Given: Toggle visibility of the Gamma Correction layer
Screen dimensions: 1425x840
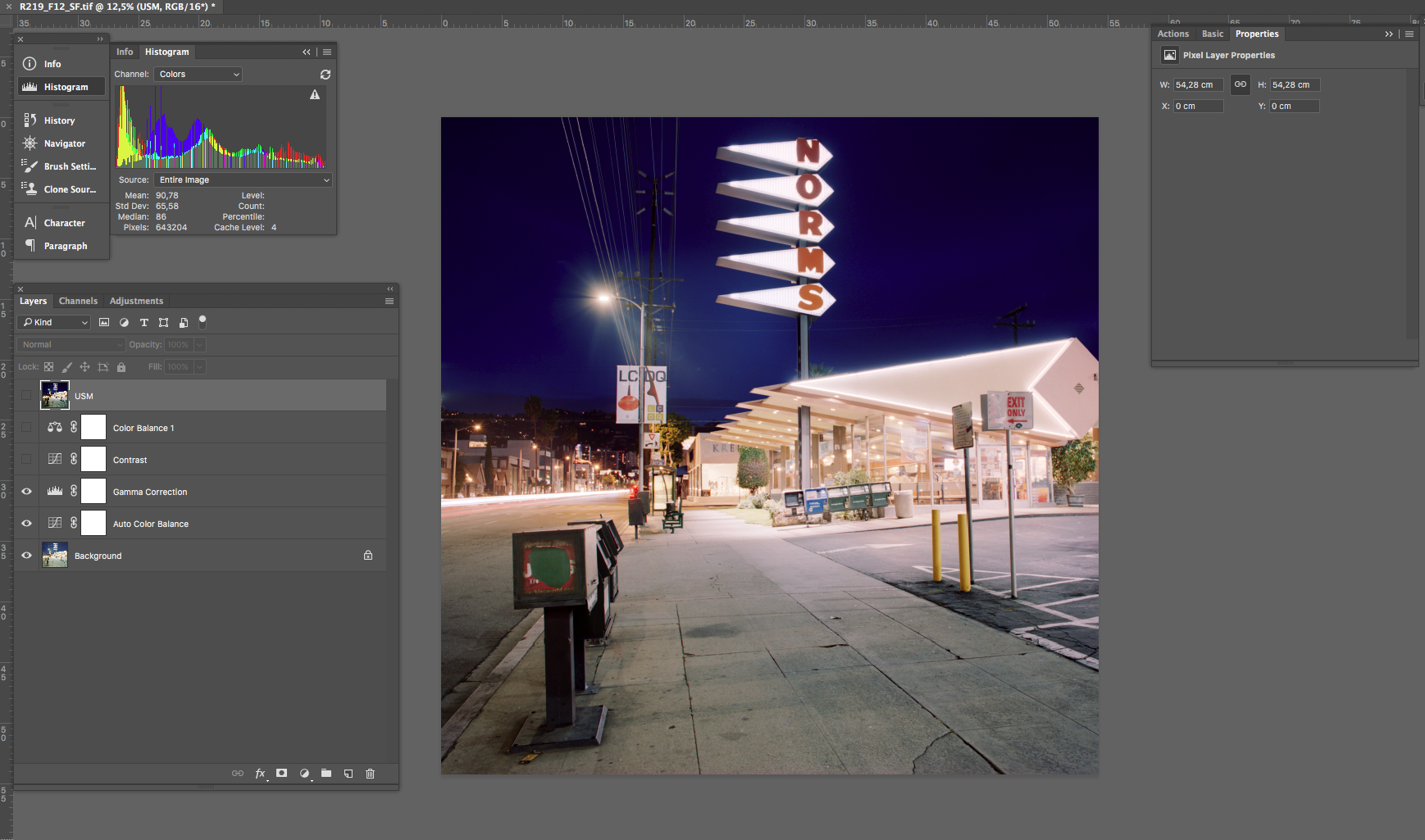Looking at the screenshot, I should (x=26, y=491).
